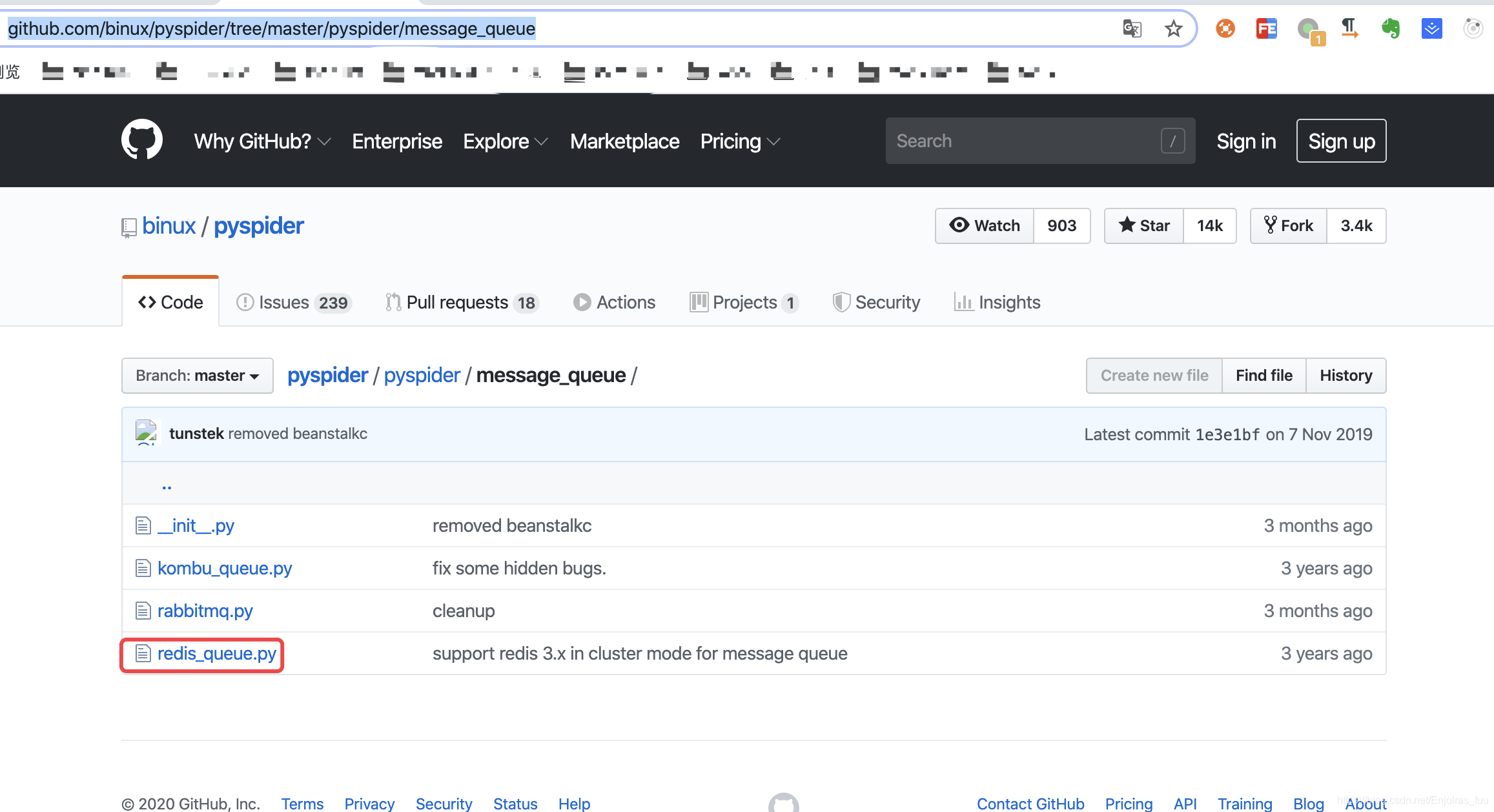Open the red FE browser extension
Viewport: 1494px width, 812px height.
coord(1266,28)
